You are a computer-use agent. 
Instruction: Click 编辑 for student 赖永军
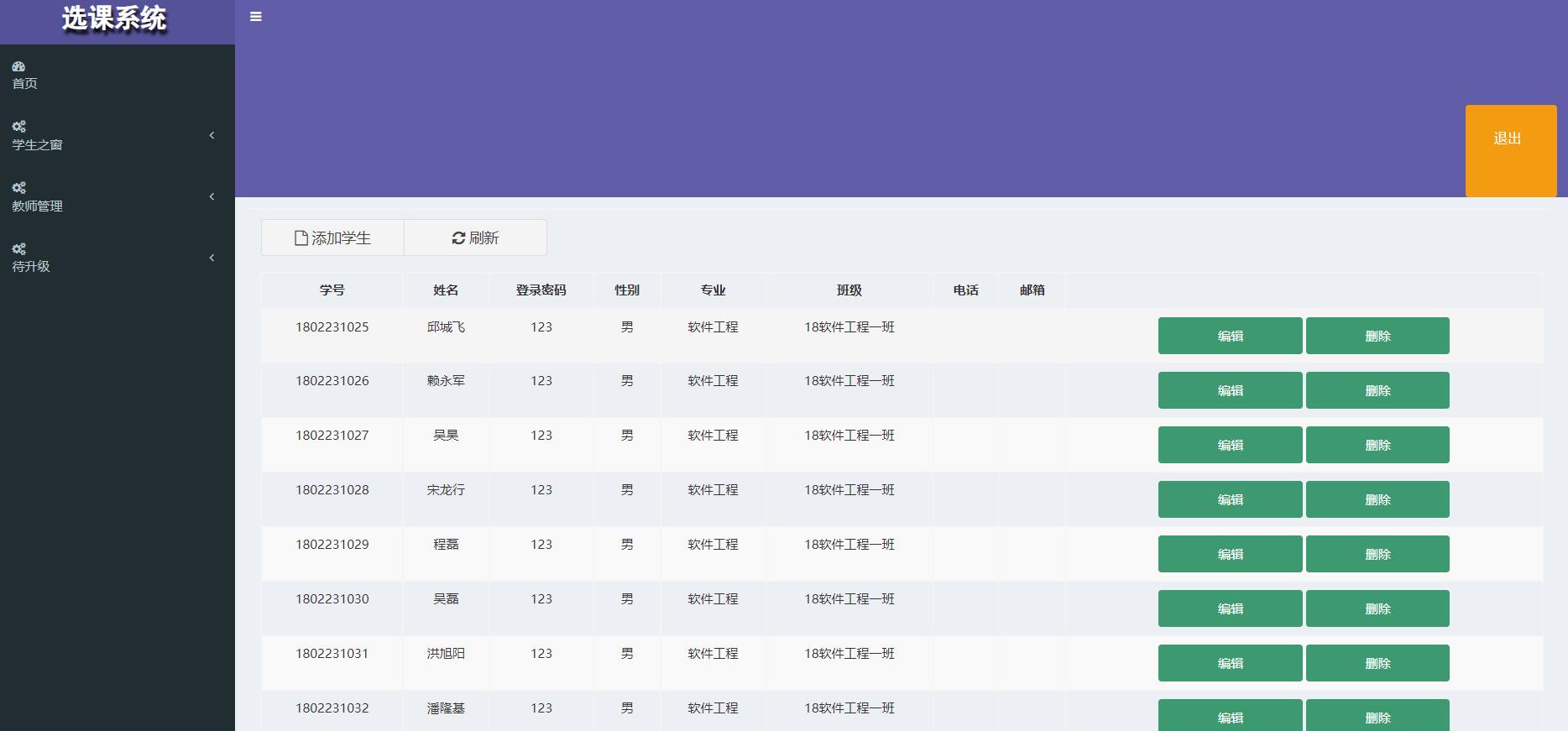(x=1231, y=390)
